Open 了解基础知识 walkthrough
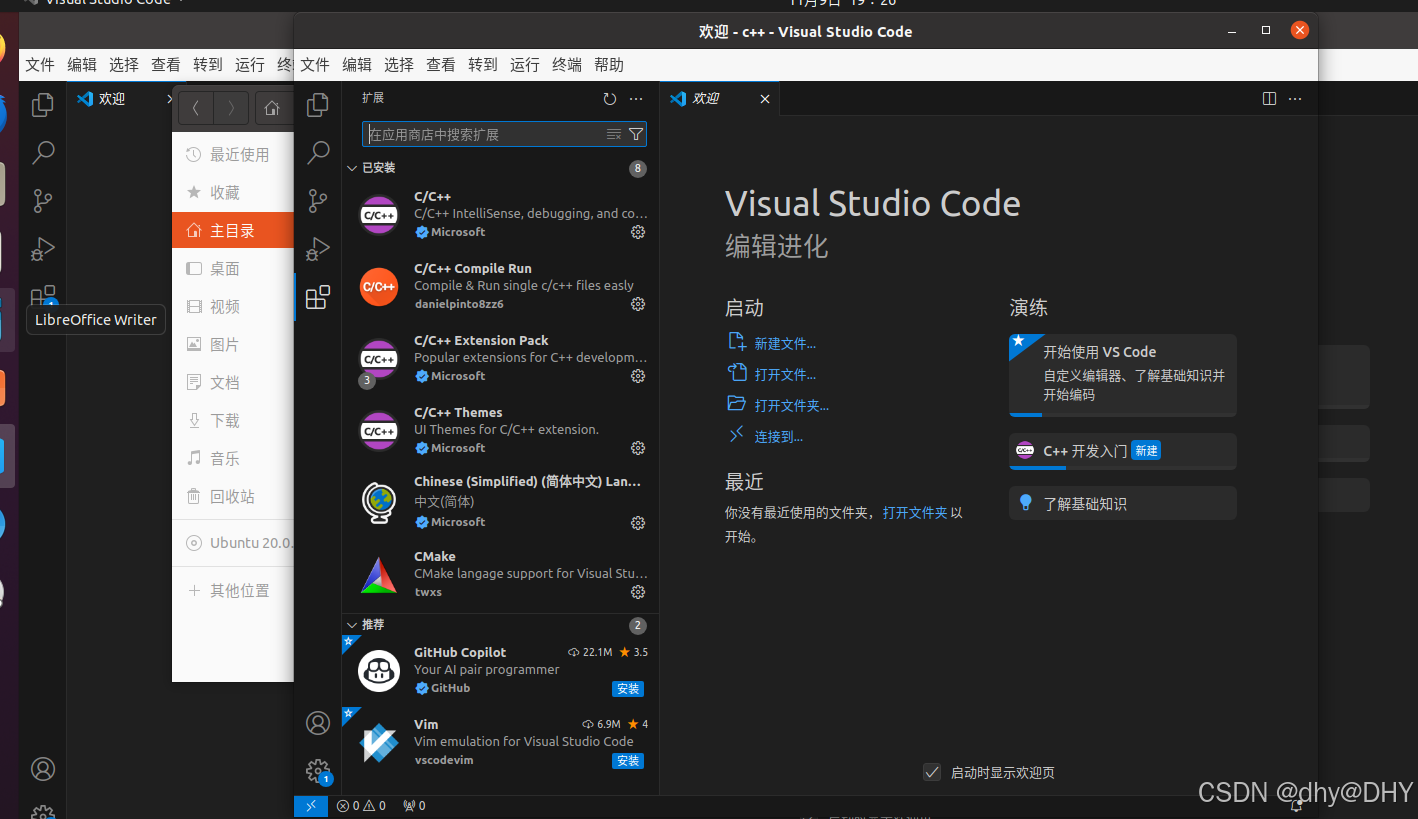The width and height of the screenshot is (1418, 819). [1123, 503]
